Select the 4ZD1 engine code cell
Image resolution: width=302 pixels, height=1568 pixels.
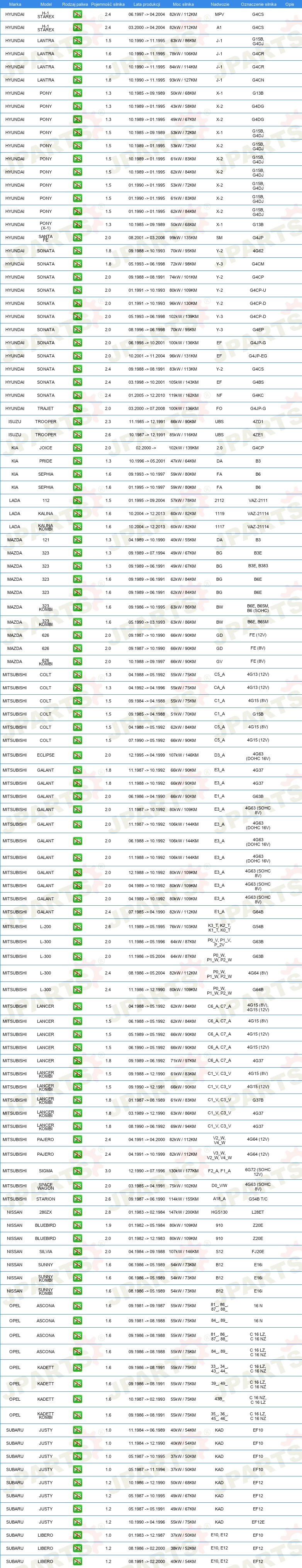click(258, 422)
